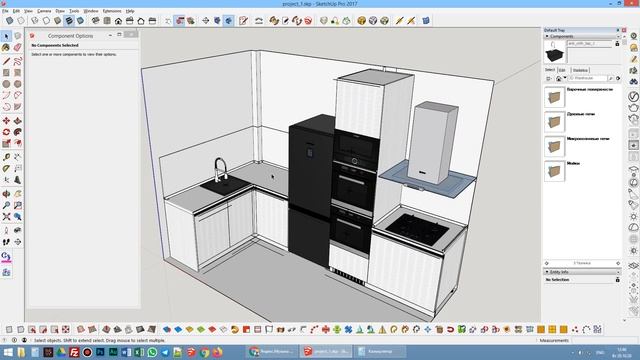Choose the Make Component tool

[x=18, y=36]
